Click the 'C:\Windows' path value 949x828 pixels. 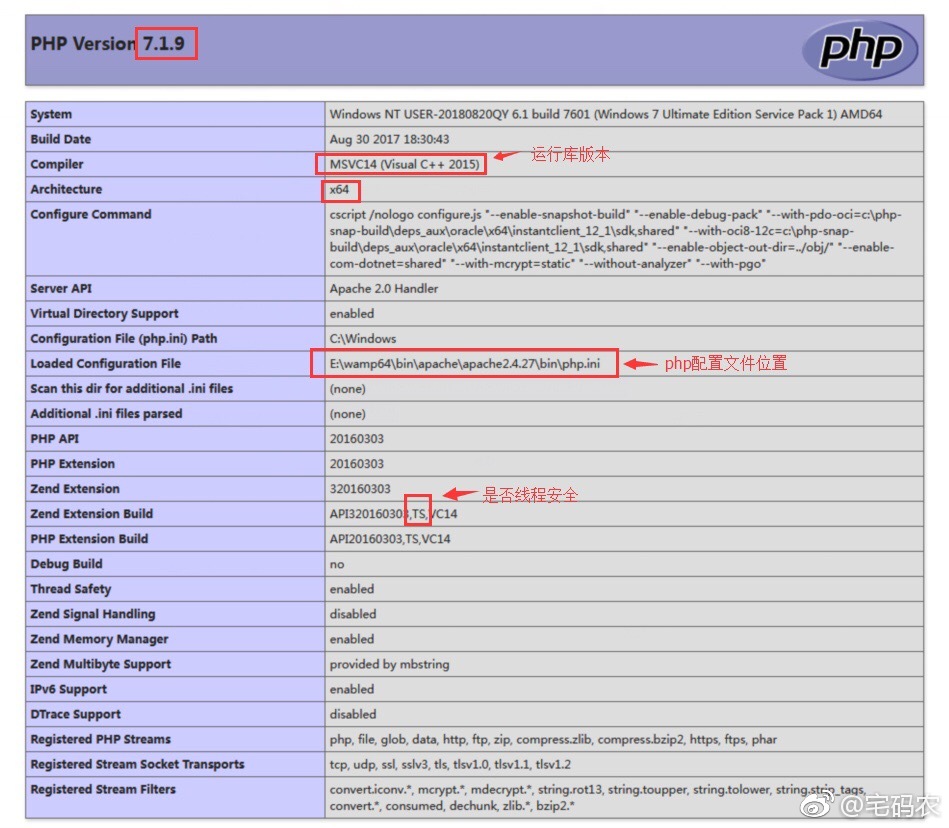[x=363, y=339]
